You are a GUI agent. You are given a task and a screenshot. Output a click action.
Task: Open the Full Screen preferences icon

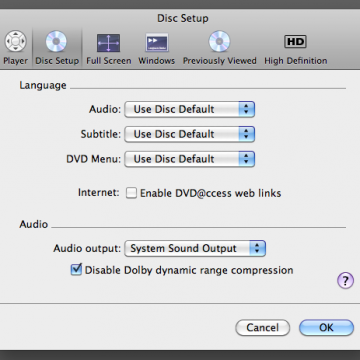point(108,43)
